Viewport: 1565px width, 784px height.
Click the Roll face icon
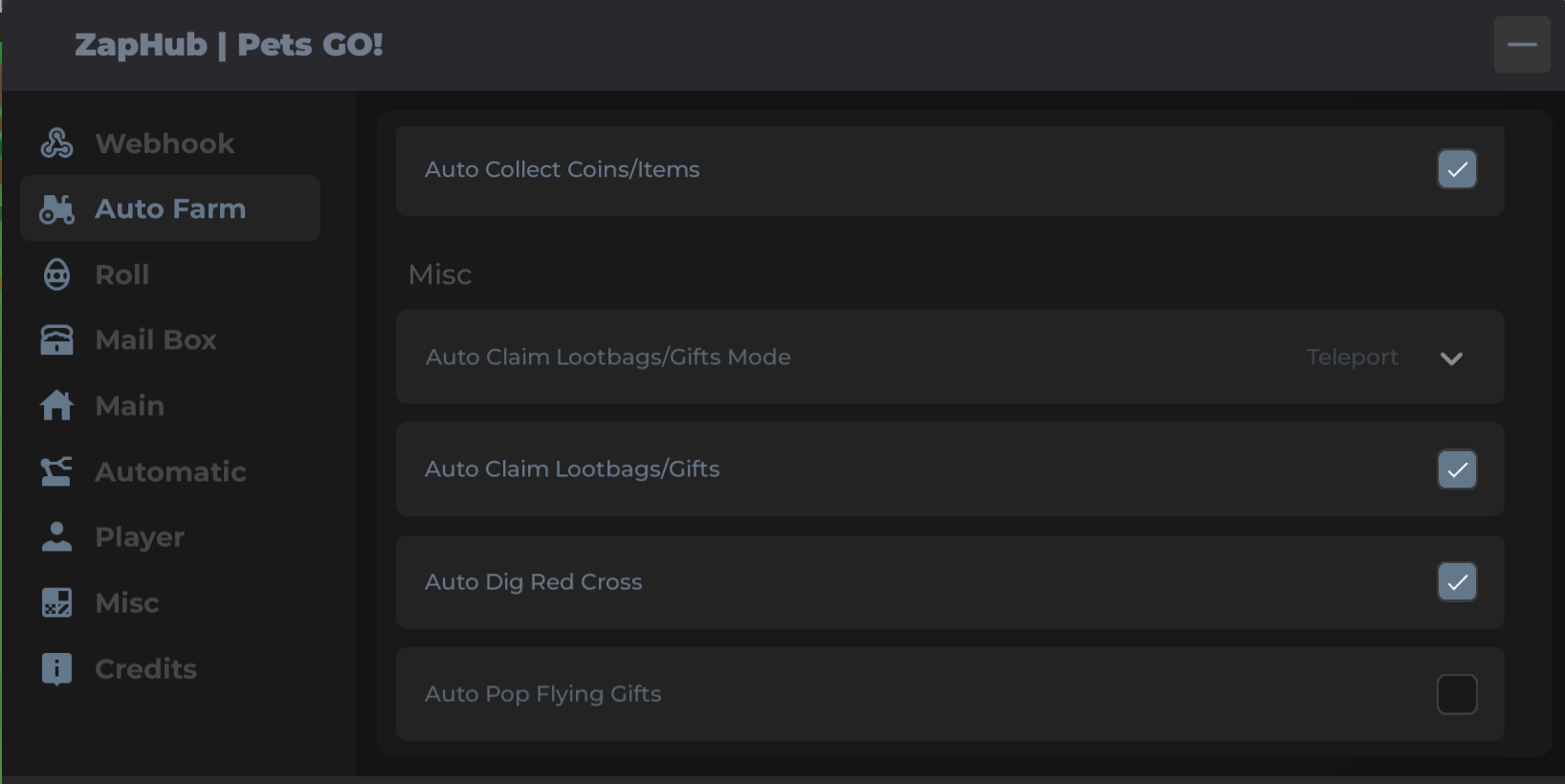coord(56,274)
